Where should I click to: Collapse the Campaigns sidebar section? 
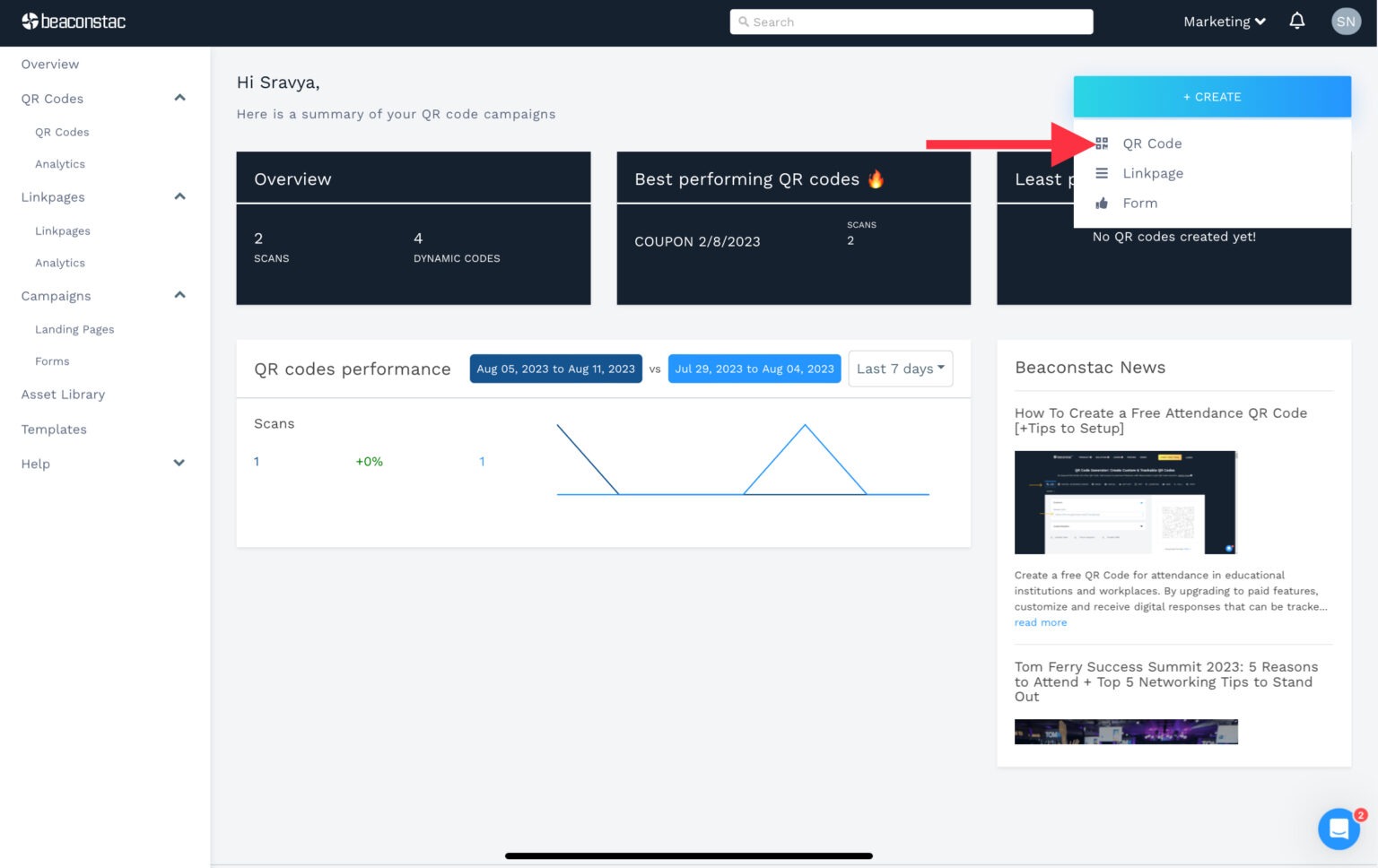(x=179, y=295)
